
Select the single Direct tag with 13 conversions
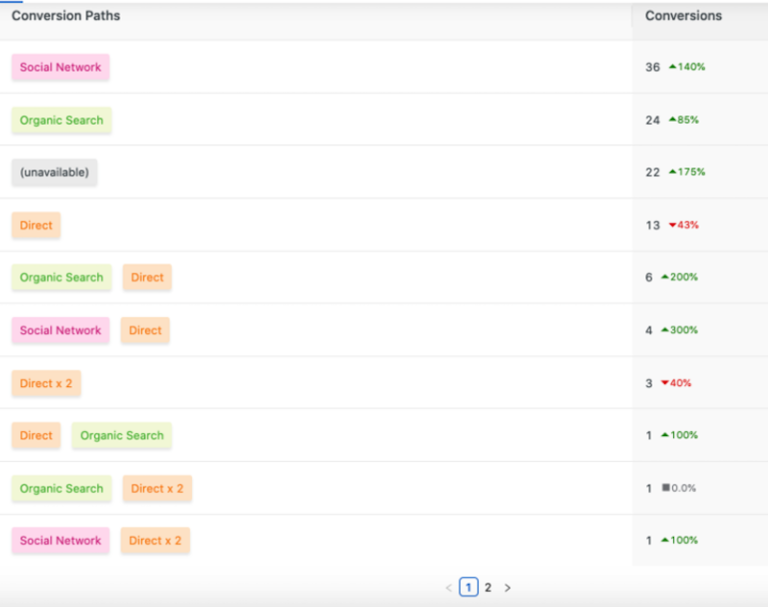point(36,225)
